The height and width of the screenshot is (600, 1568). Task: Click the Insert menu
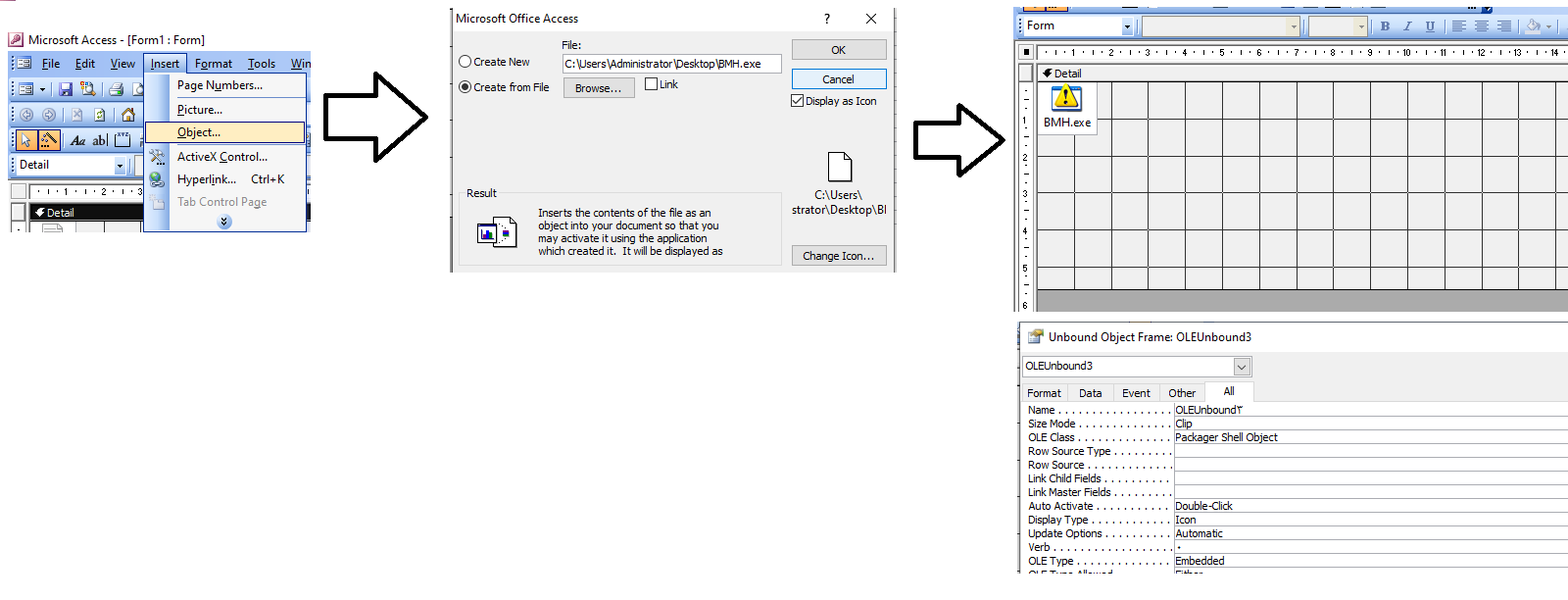point(165,64)
